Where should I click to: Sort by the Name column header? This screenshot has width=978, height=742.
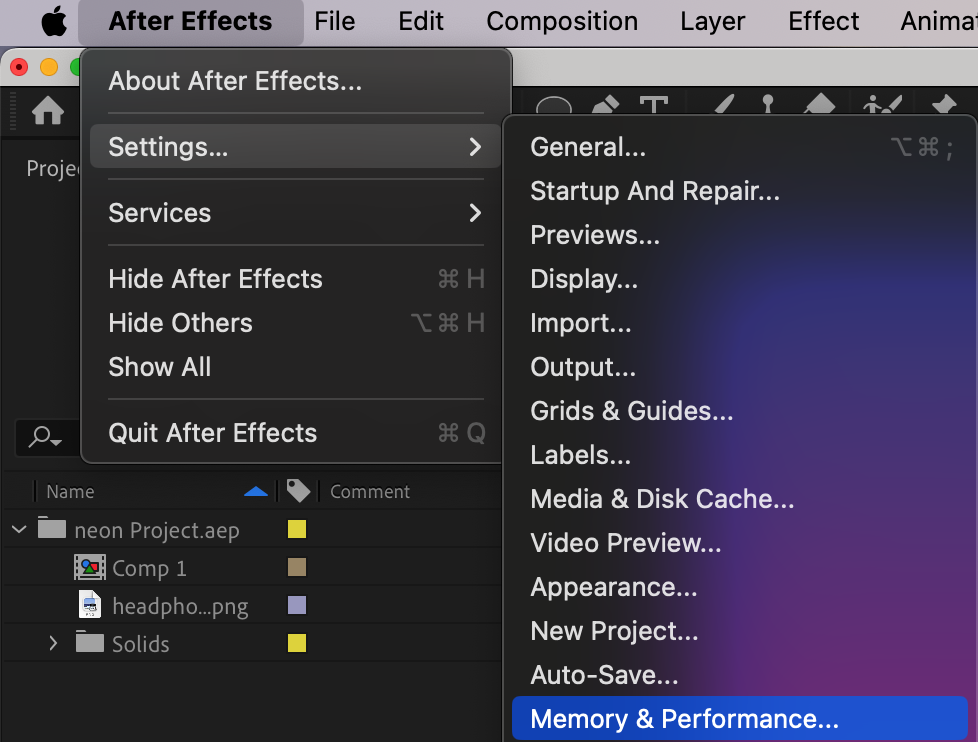pos(70,491)
